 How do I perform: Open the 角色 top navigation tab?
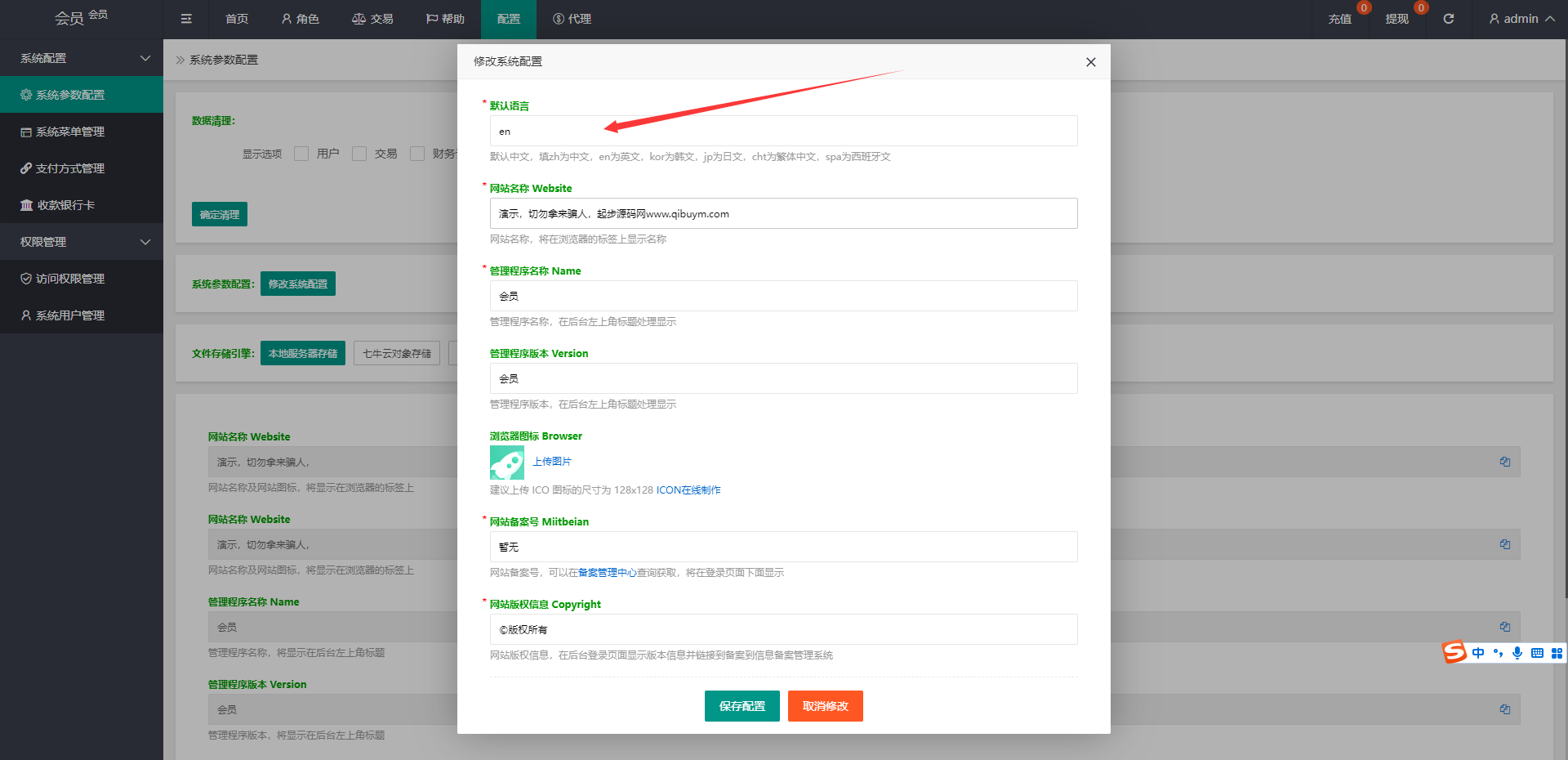click(300, 19)
